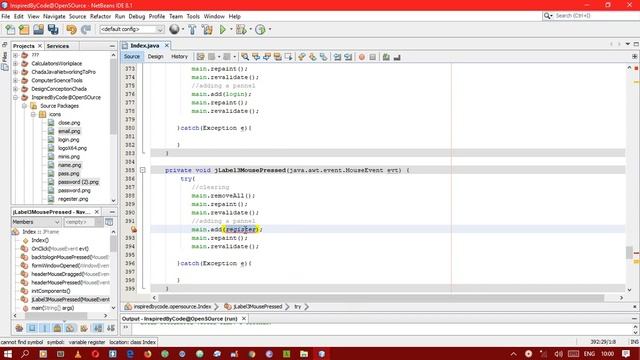The height and width of the screenshot is (360, 640).
Task: Collapse the jLabel3MousePressed code fold at line 385
Action: (142, 170)
